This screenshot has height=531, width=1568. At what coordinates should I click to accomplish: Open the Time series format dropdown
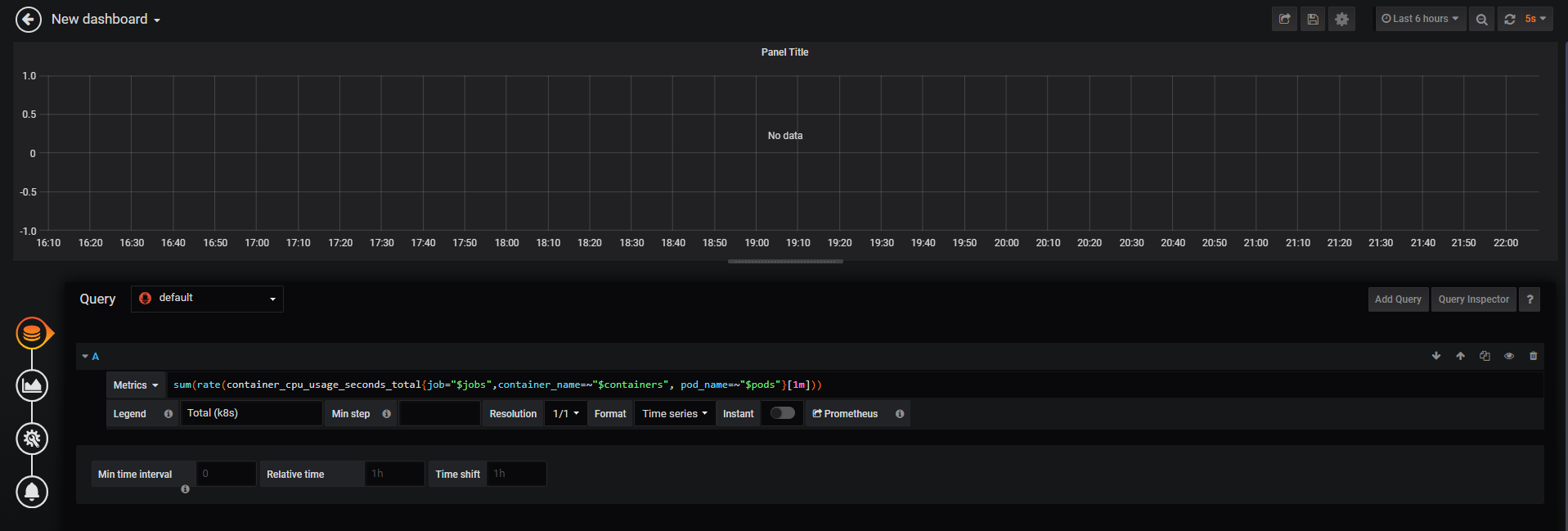tap(674, 414)
